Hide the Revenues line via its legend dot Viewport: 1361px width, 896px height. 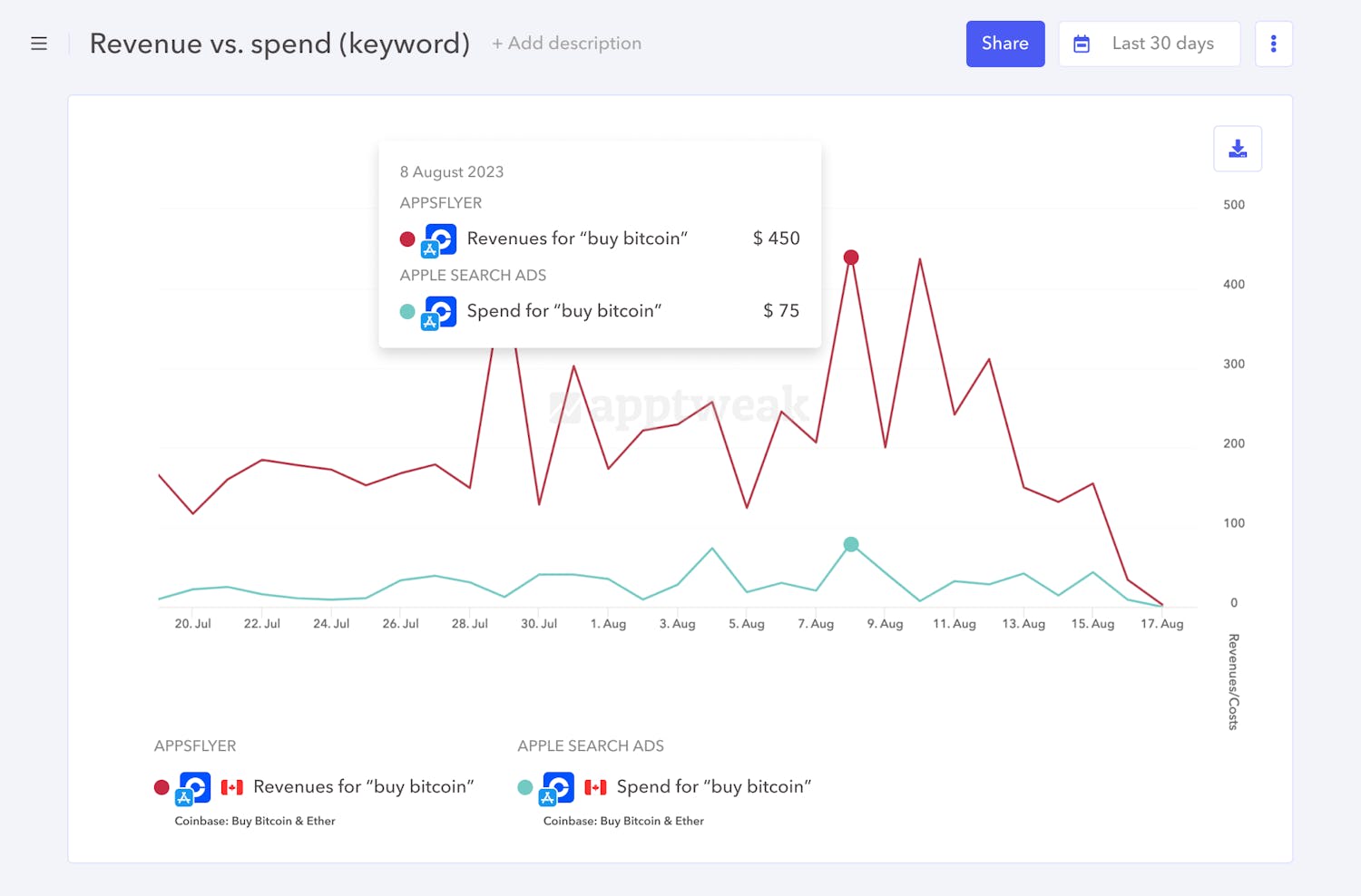click(162, 787)
